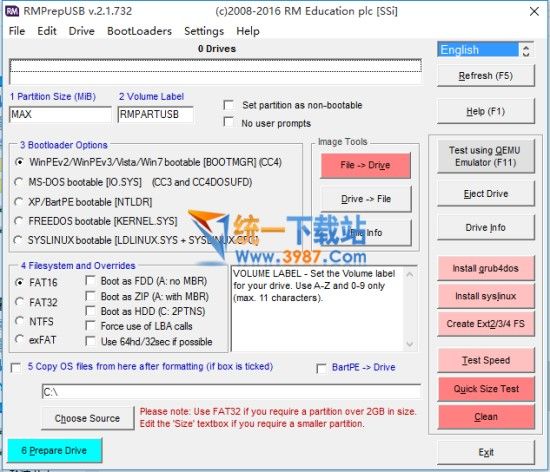This screenshot has height=472, width=550.
Task: Open the BootLoaders menu
Action: pyautogui.click(x=139, y=31)
